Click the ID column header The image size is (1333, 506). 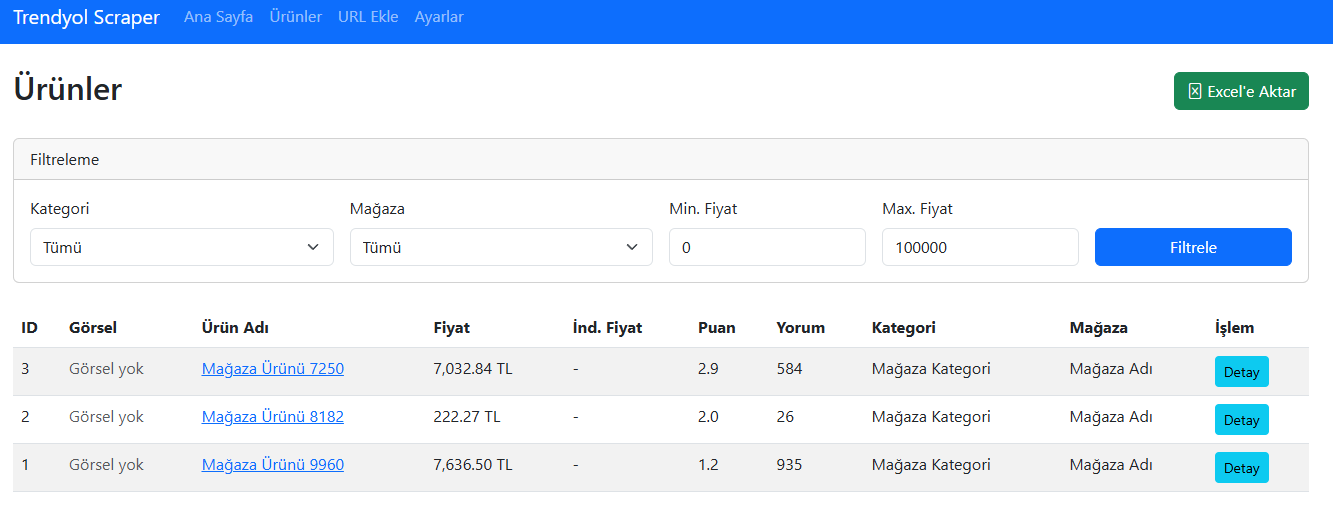(x=29, y=327)
